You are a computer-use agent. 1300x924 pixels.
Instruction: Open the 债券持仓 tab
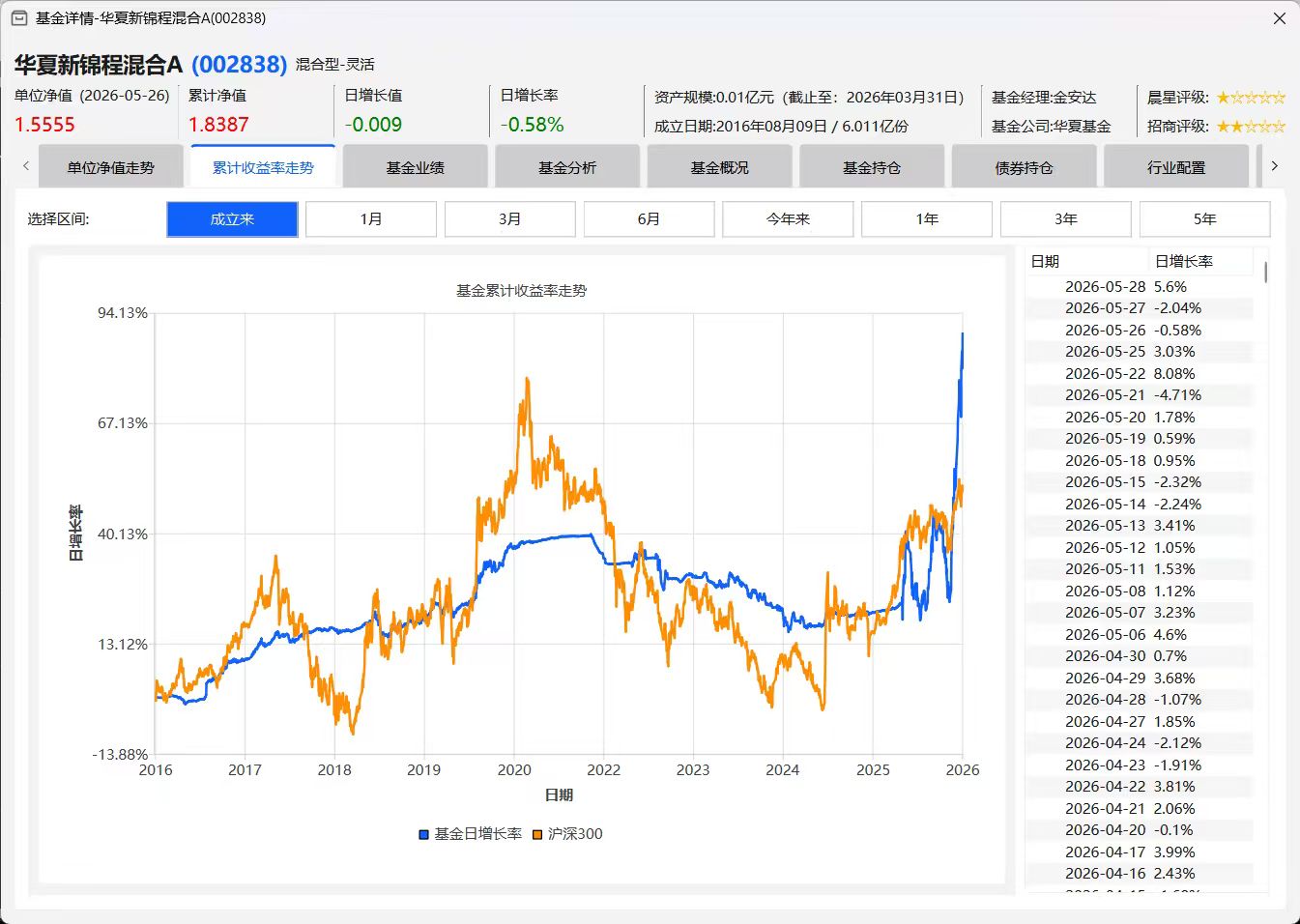pos(1024,167)
